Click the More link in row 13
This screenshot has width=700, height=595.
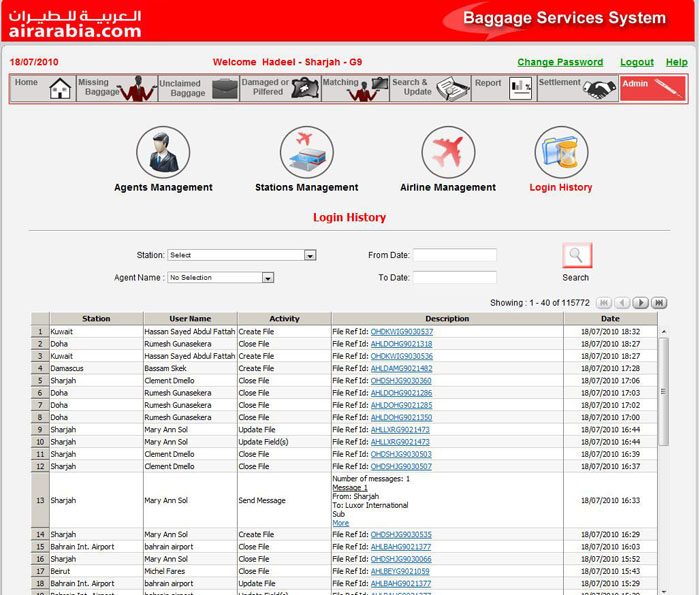coord(340,523)
